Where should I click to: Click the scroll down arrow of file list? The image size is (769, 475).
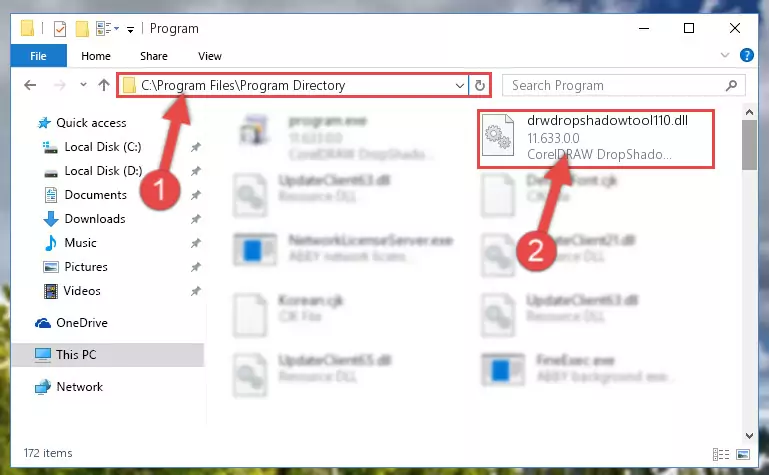[x=749, y=435]
